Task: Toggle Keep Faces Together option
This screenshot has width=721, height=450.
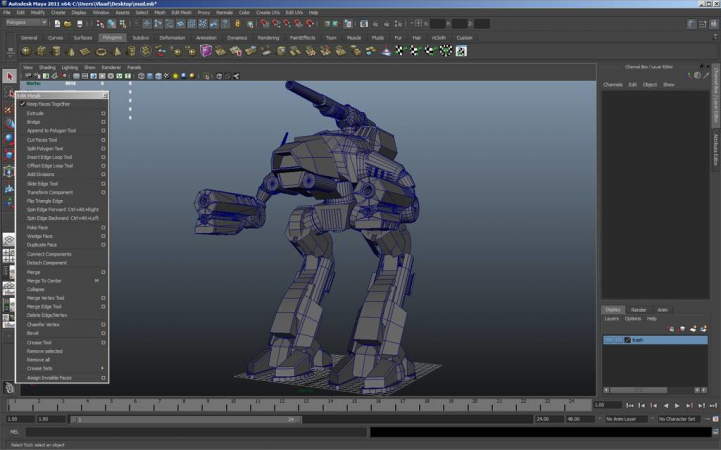Action: pos(47,104)
